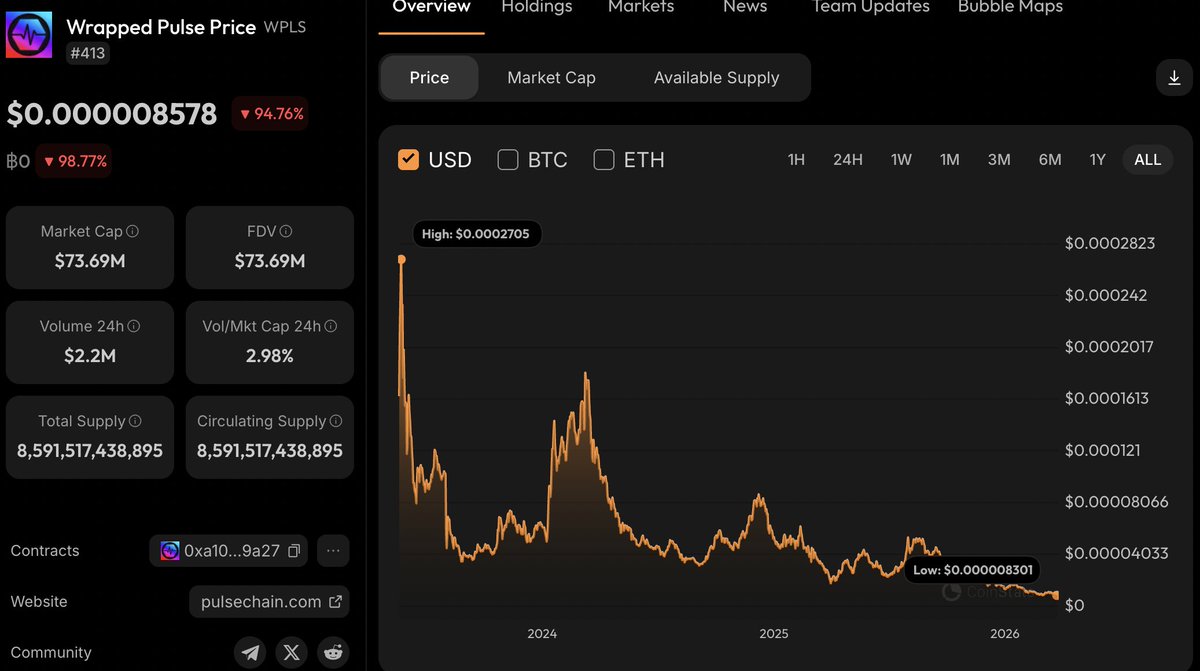
Task: Set chart range to 1M
Action: (949, 160)
